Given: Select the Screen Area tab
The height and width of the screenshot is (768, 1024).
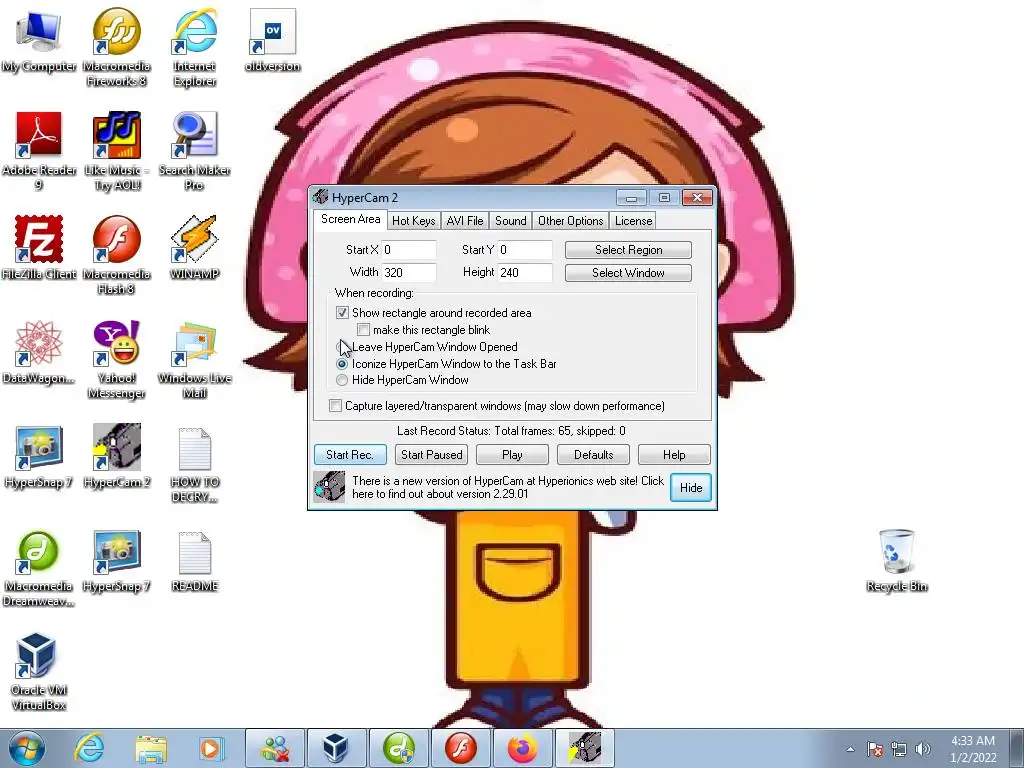Looking at the screenshot, I should (351, 219).
